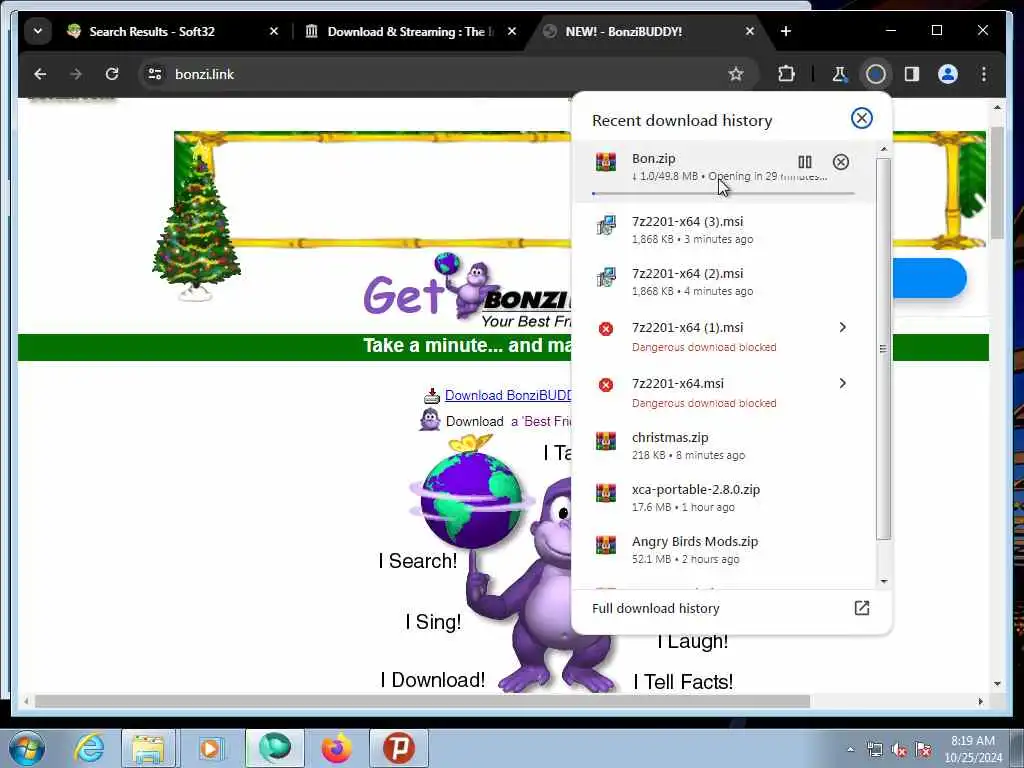Click Full download history label
The width and height of the screenshot is (1024, 768).
coord(656,609)
